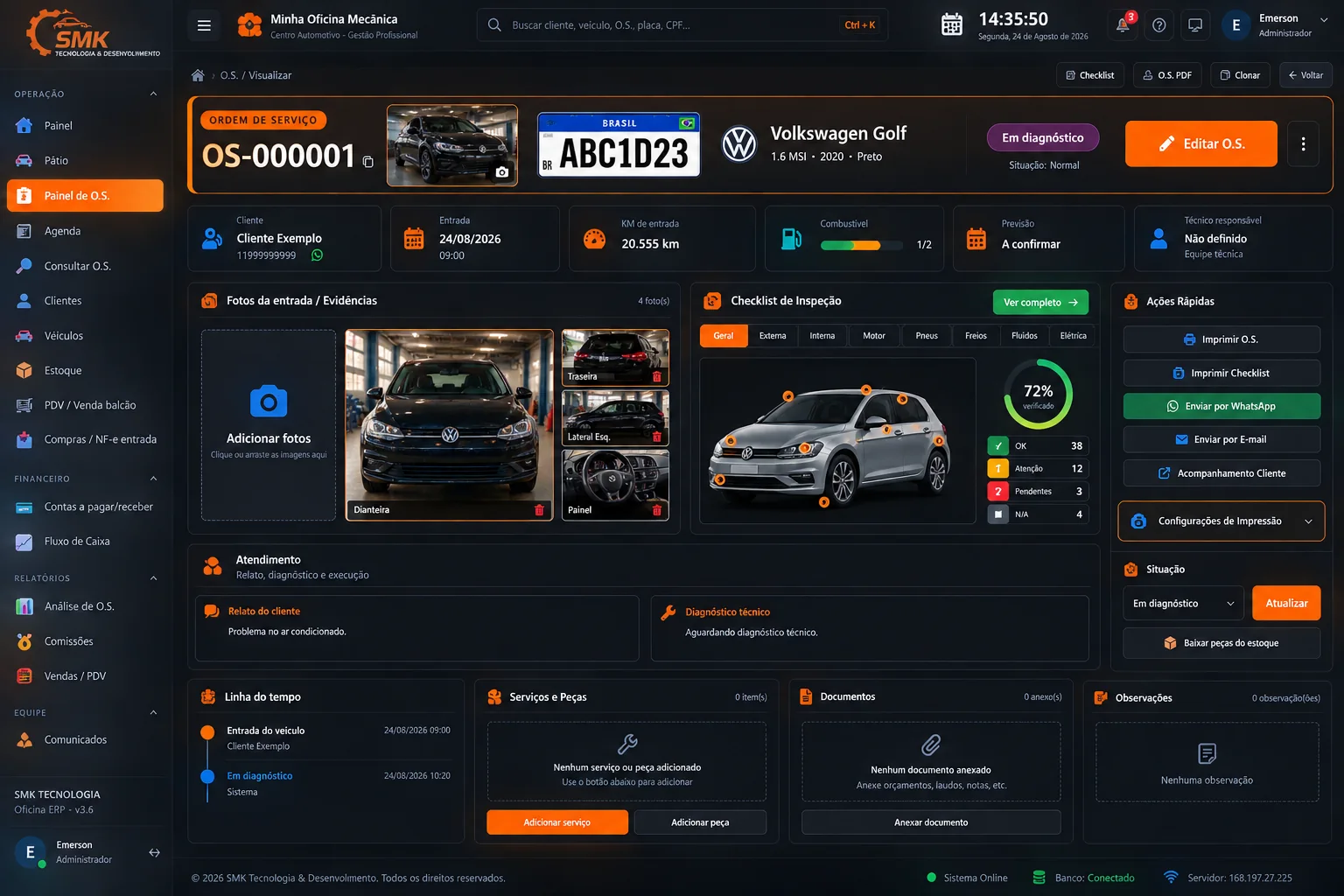Switch to the Externa checklist tab

(773, 336)
